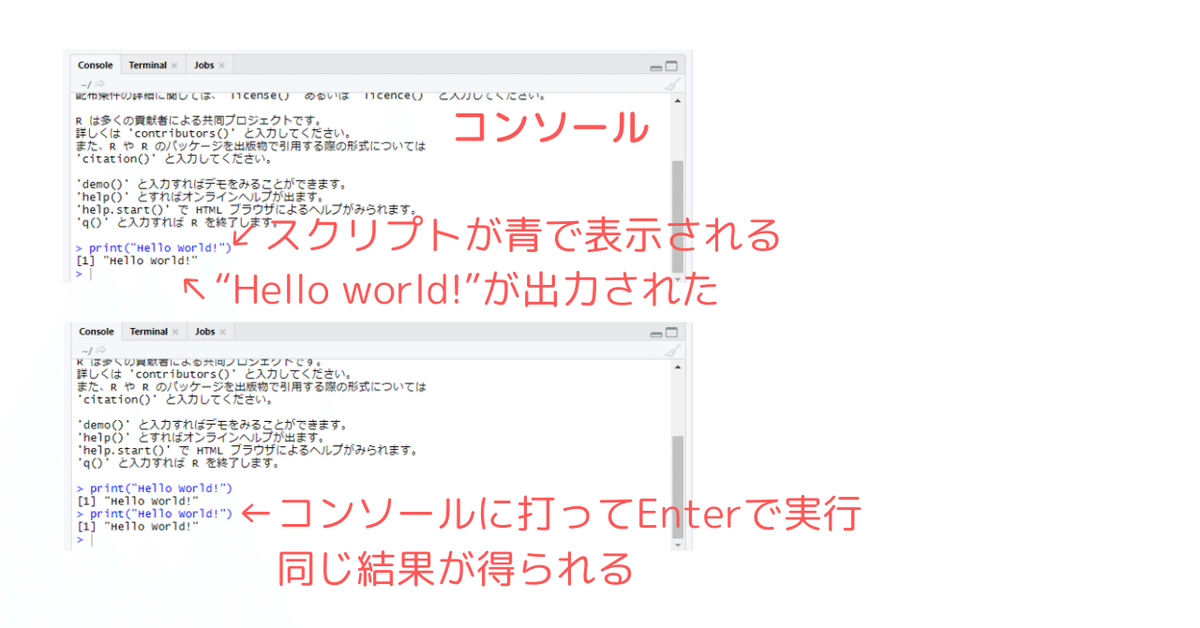Viewport: 1200px width, 628px height.
Task: Open the Jobs tab in the upper pane
Action: click(x=203, y=64)
